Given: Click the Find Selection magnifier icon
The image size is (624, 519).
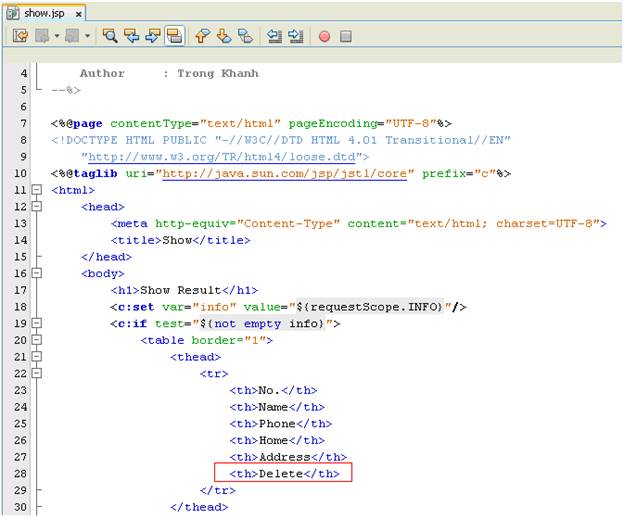Looking at the screenshot, I should 110,36.
